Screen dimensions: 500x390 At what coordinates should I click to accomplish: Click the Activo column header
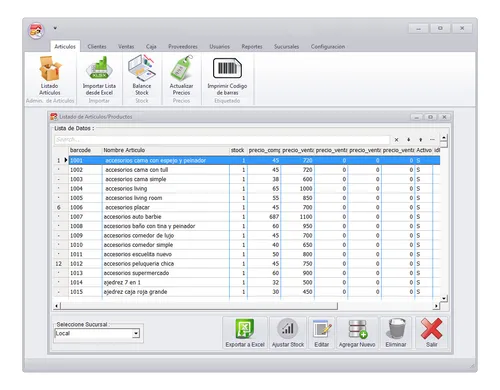pos(424,150)
